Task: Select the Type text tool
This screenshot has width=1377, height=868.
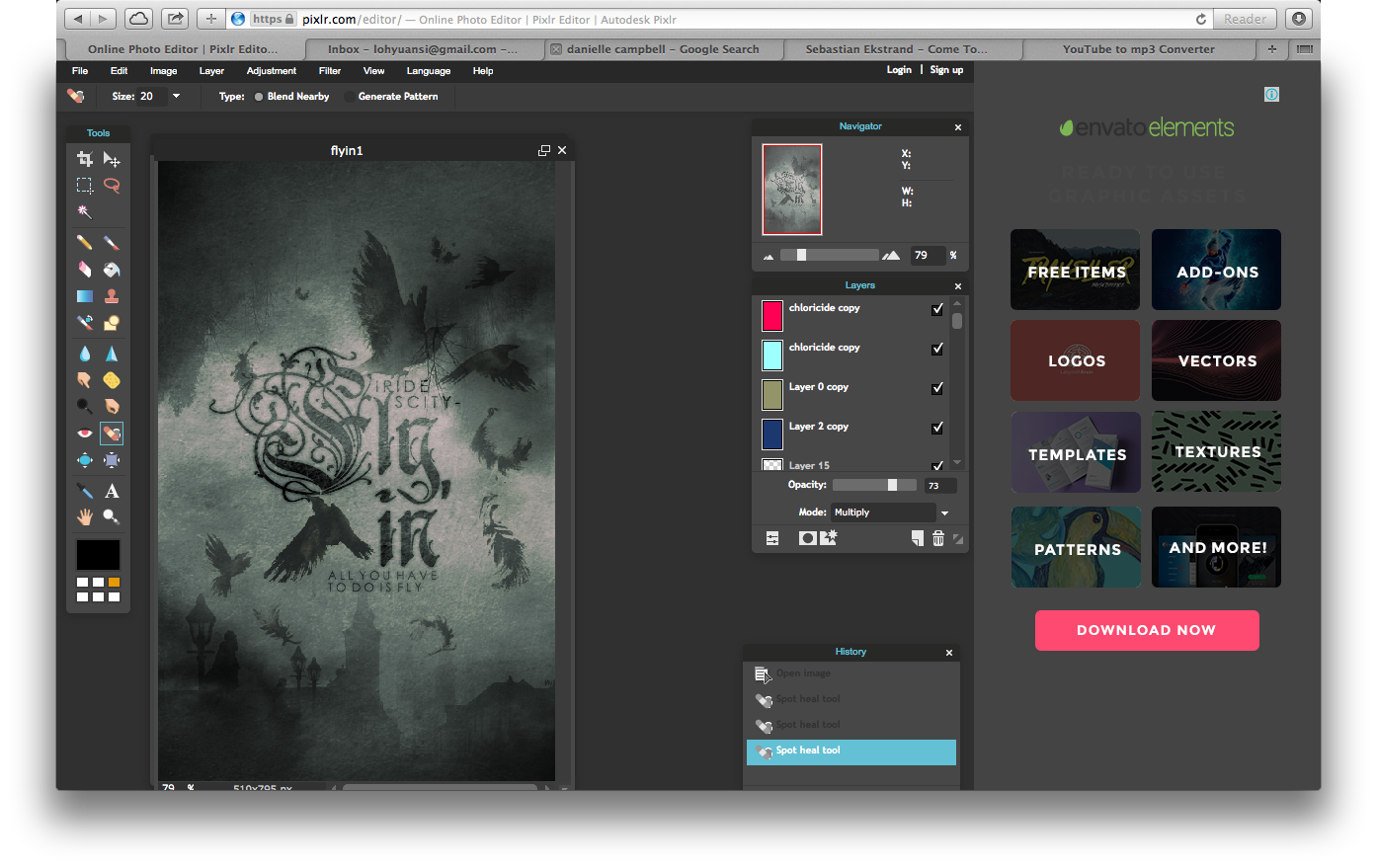Action: tap(112, 491)
